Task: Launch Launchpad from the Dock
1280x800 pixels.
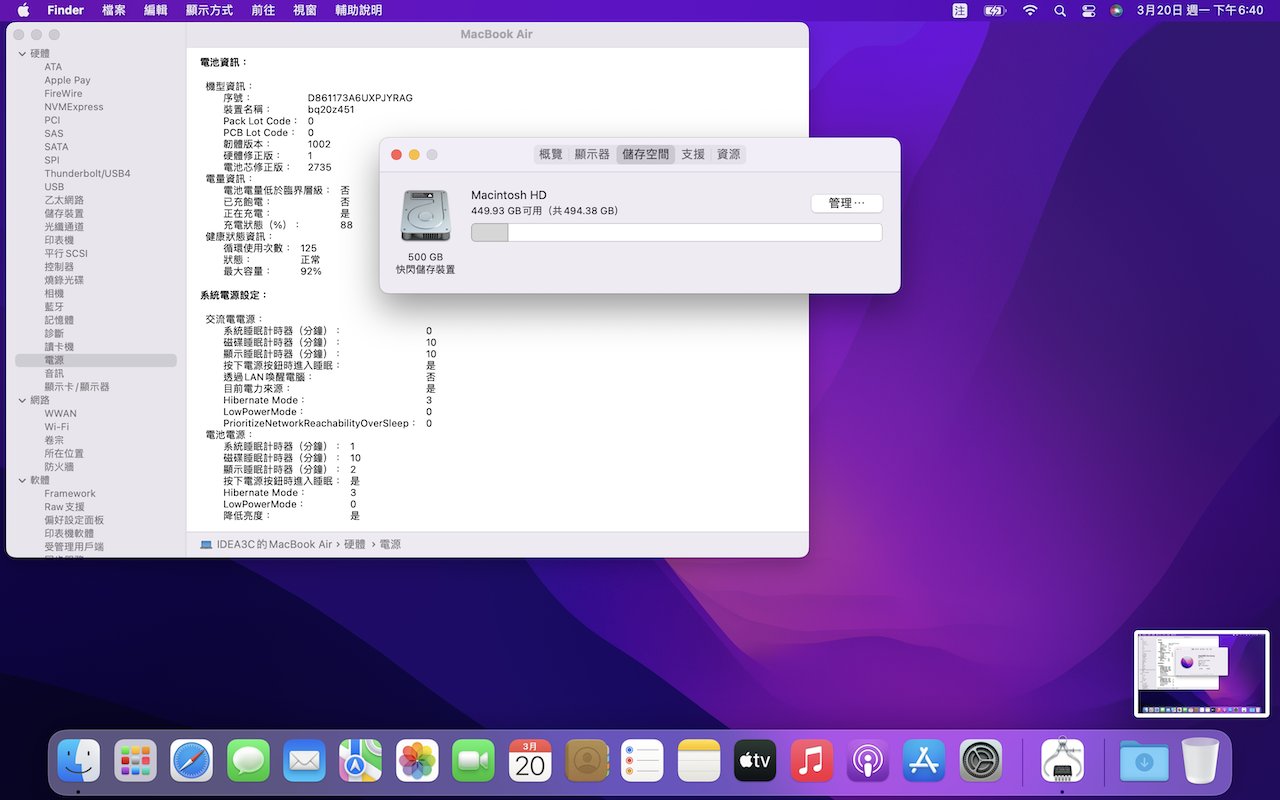Action: 135,761
